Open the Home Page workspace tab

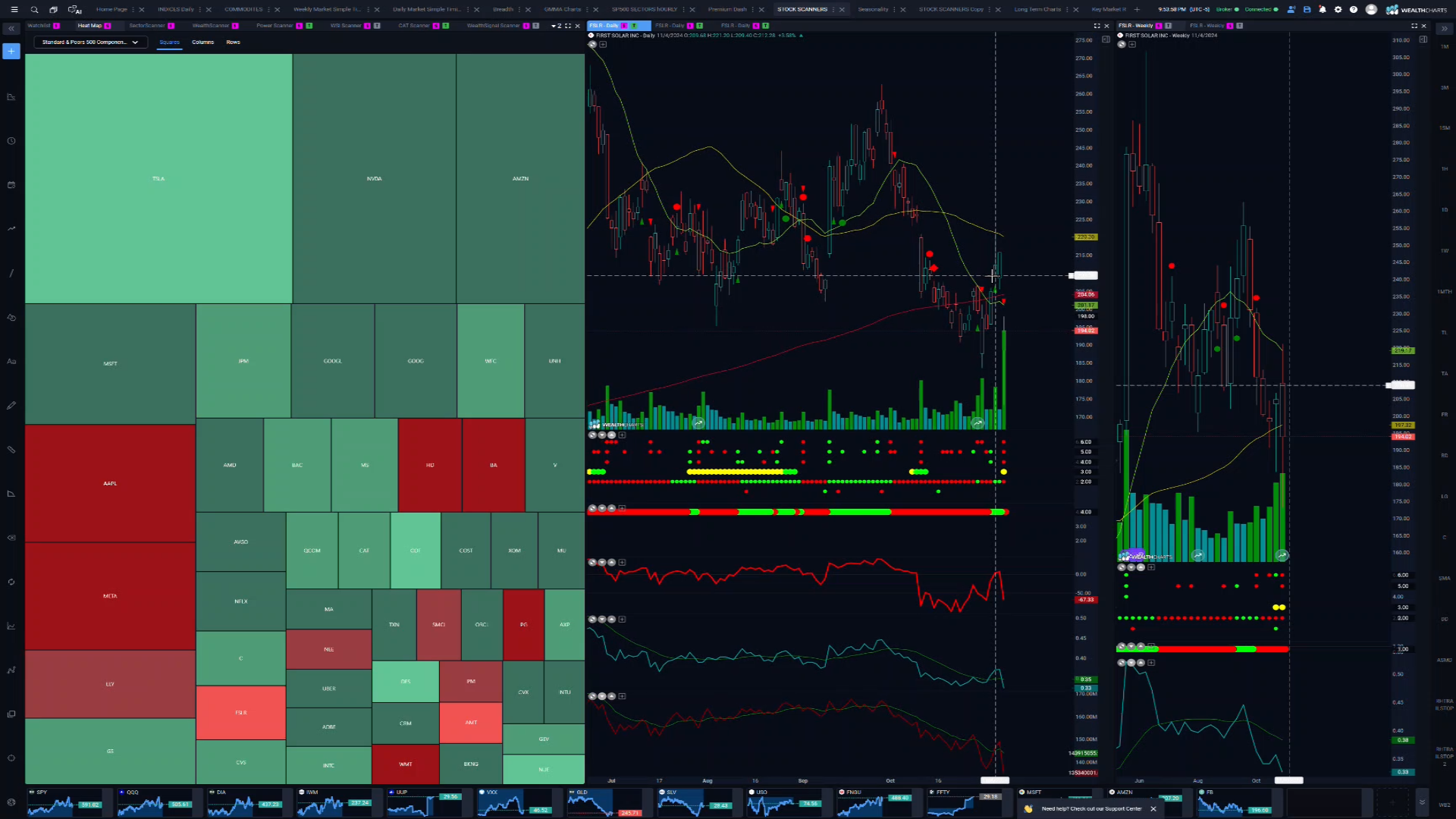coord(111,10)
